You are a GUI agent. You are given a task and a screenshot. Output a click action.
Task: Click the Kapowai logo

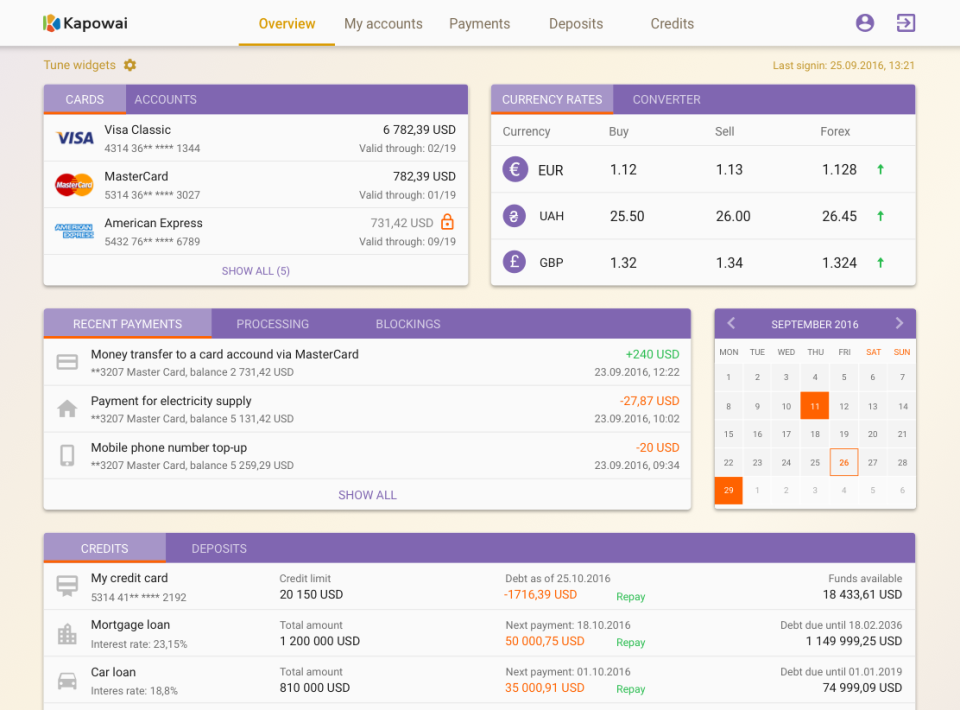click(x=85, y=23)
